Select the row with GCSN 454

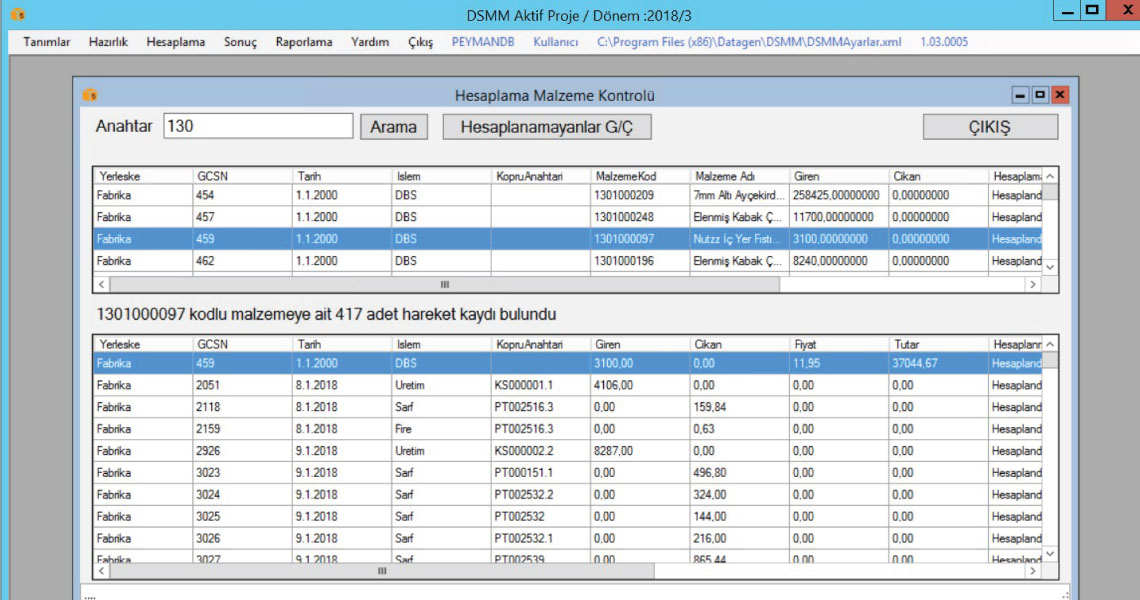pyautogui.click(x=567, y=195)
